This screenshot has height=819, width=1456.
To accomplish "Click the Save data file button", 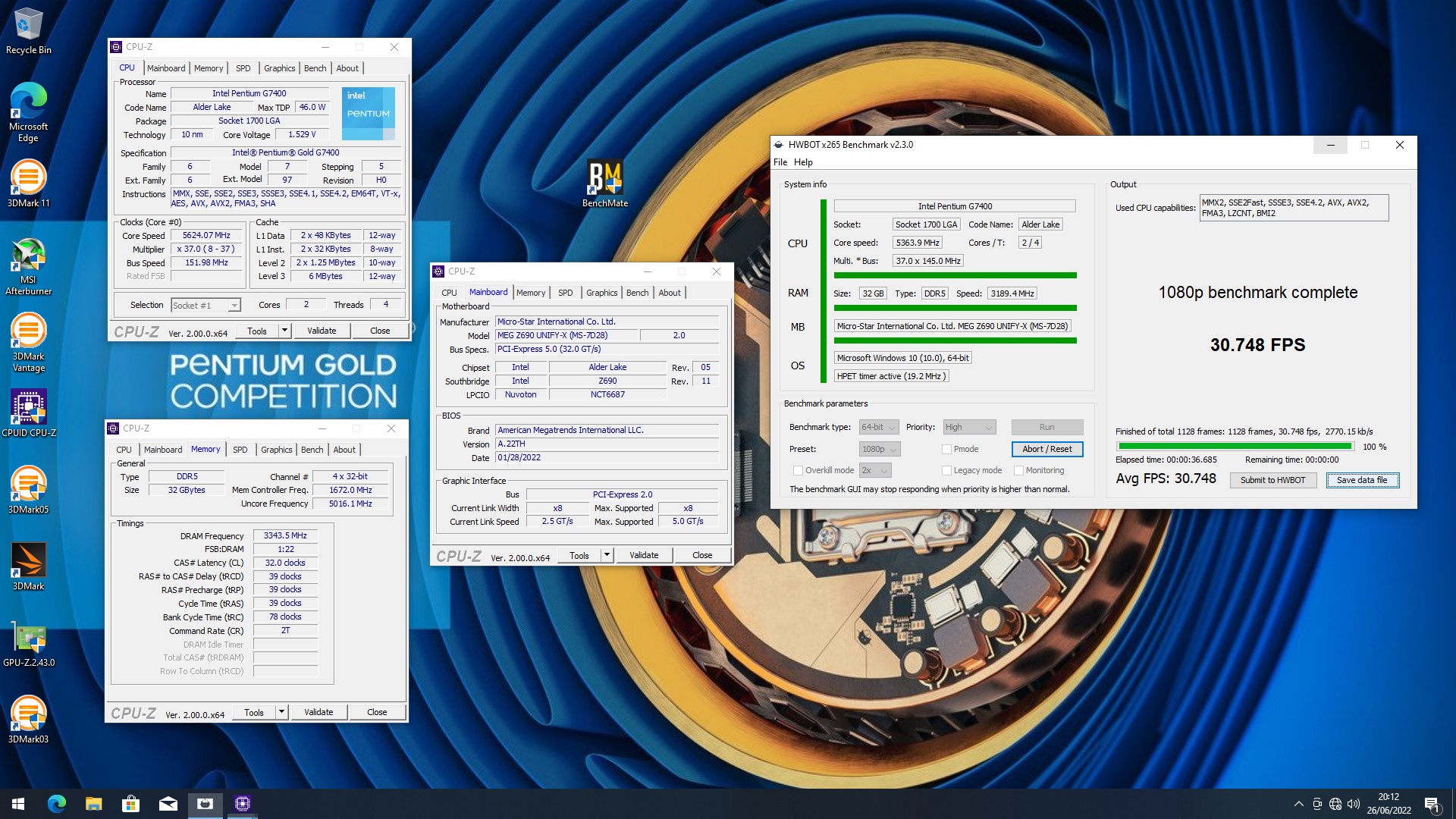I will coord(1362,480).
